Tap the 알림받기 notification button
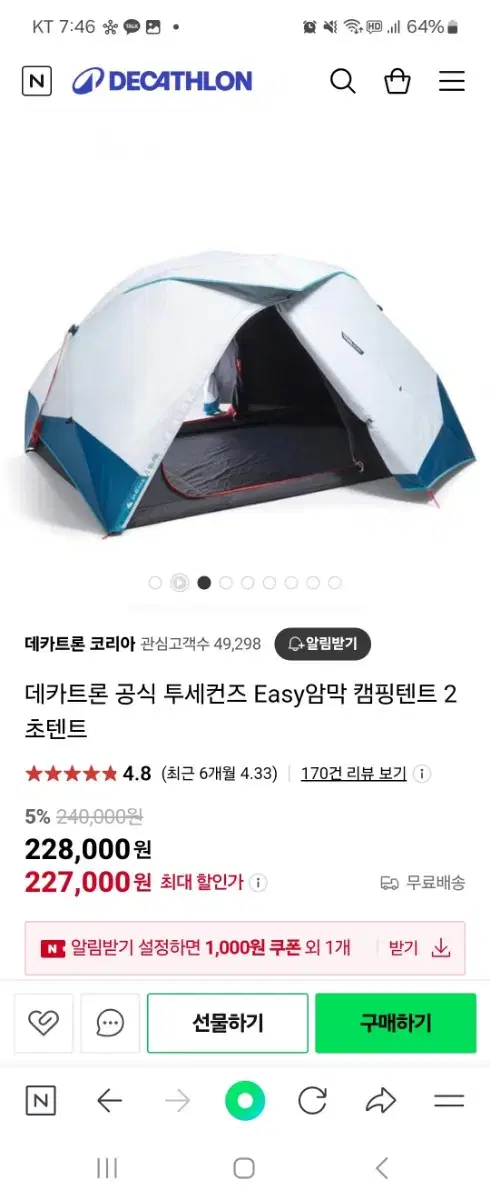490x1200 pixels. pos(322,644)
